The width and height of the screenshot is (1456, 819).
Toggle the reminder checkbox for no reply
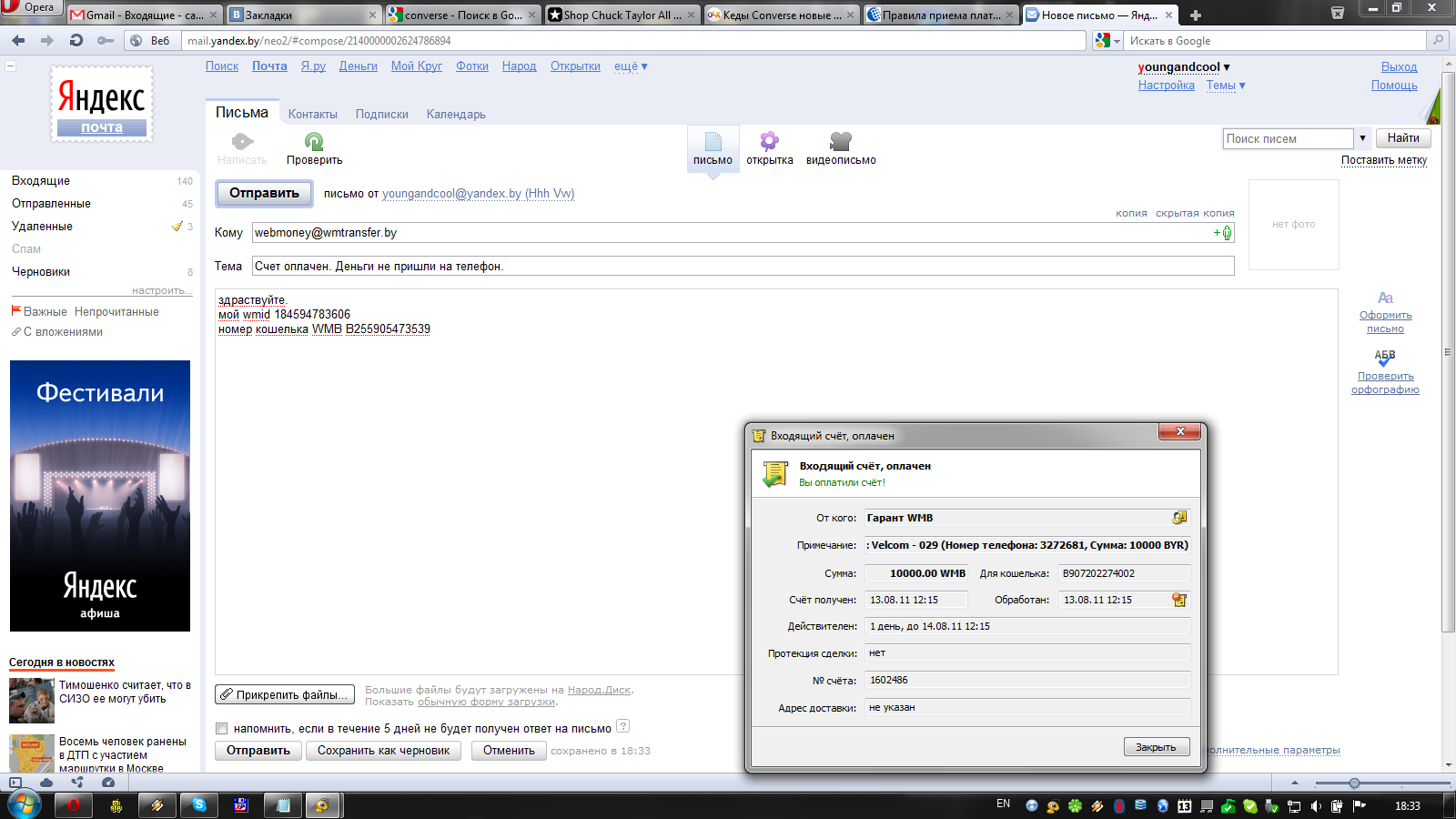point(221,728)
